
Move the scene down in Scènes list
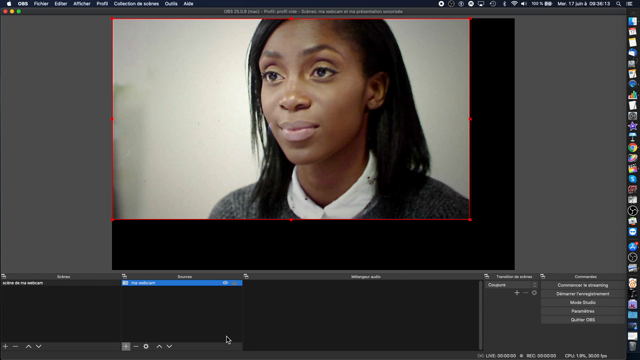pos(39,346)
